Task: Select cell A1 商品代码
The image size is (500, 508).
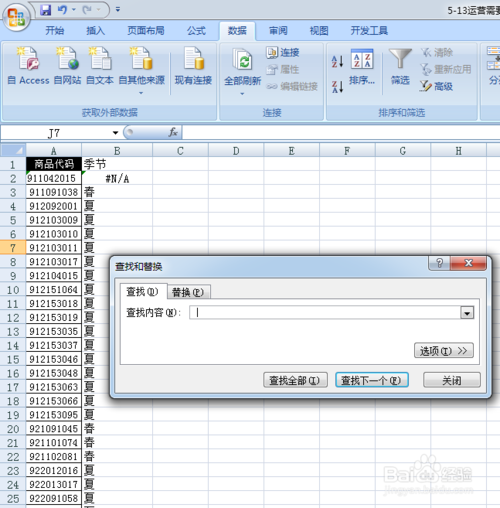Action: [54, 164]
